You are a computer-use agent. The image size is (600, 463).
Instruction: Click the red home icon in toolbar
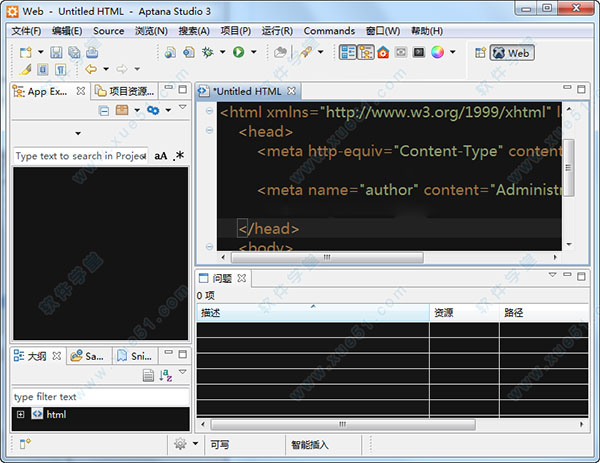point(383,52)
